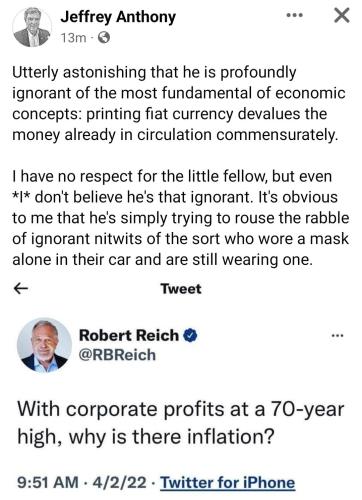This screenshot has height=500, width=362.
Task: Click the globe public-audience icon
Action: click(104, 38)
